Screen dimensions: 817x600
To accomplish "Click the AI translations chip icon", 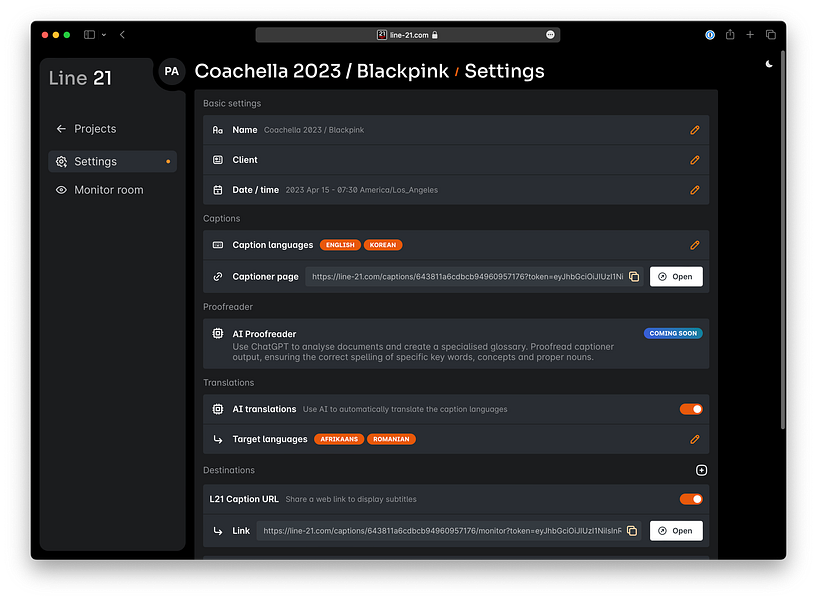I will [218, 409].
